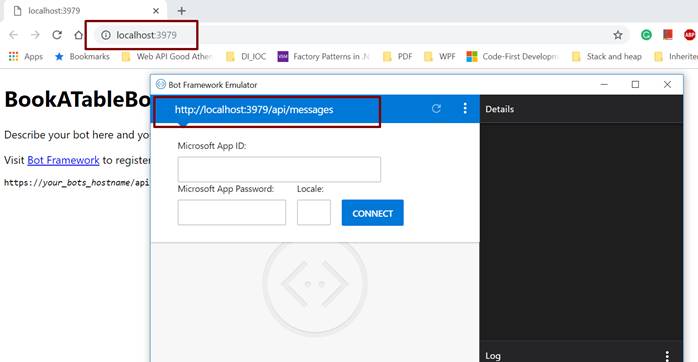
Task: Click the Locale input field
Action: click(314, 212)
